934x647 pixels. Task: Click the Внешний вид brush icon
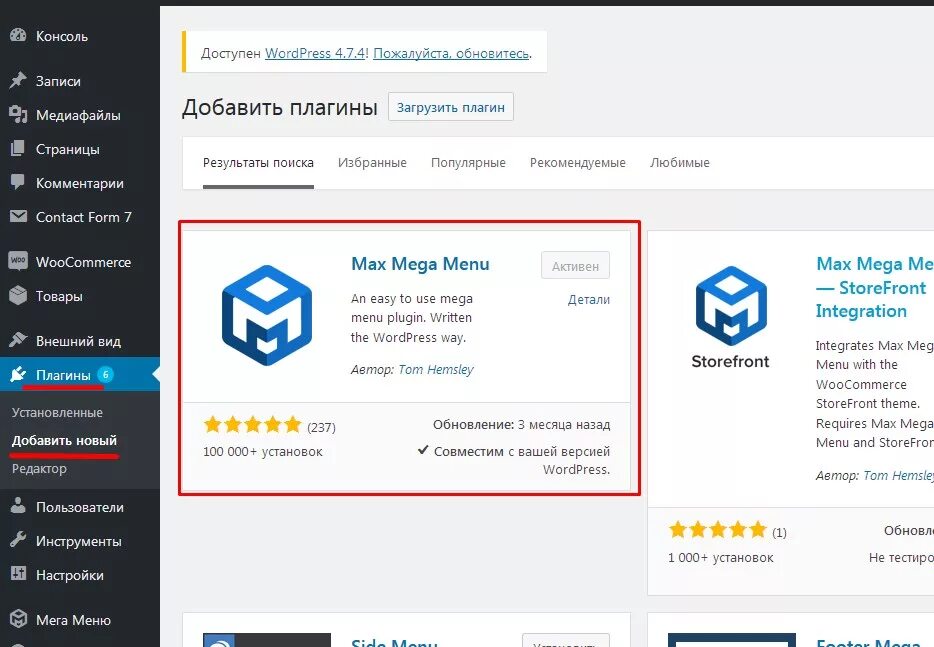pos(18,340)
